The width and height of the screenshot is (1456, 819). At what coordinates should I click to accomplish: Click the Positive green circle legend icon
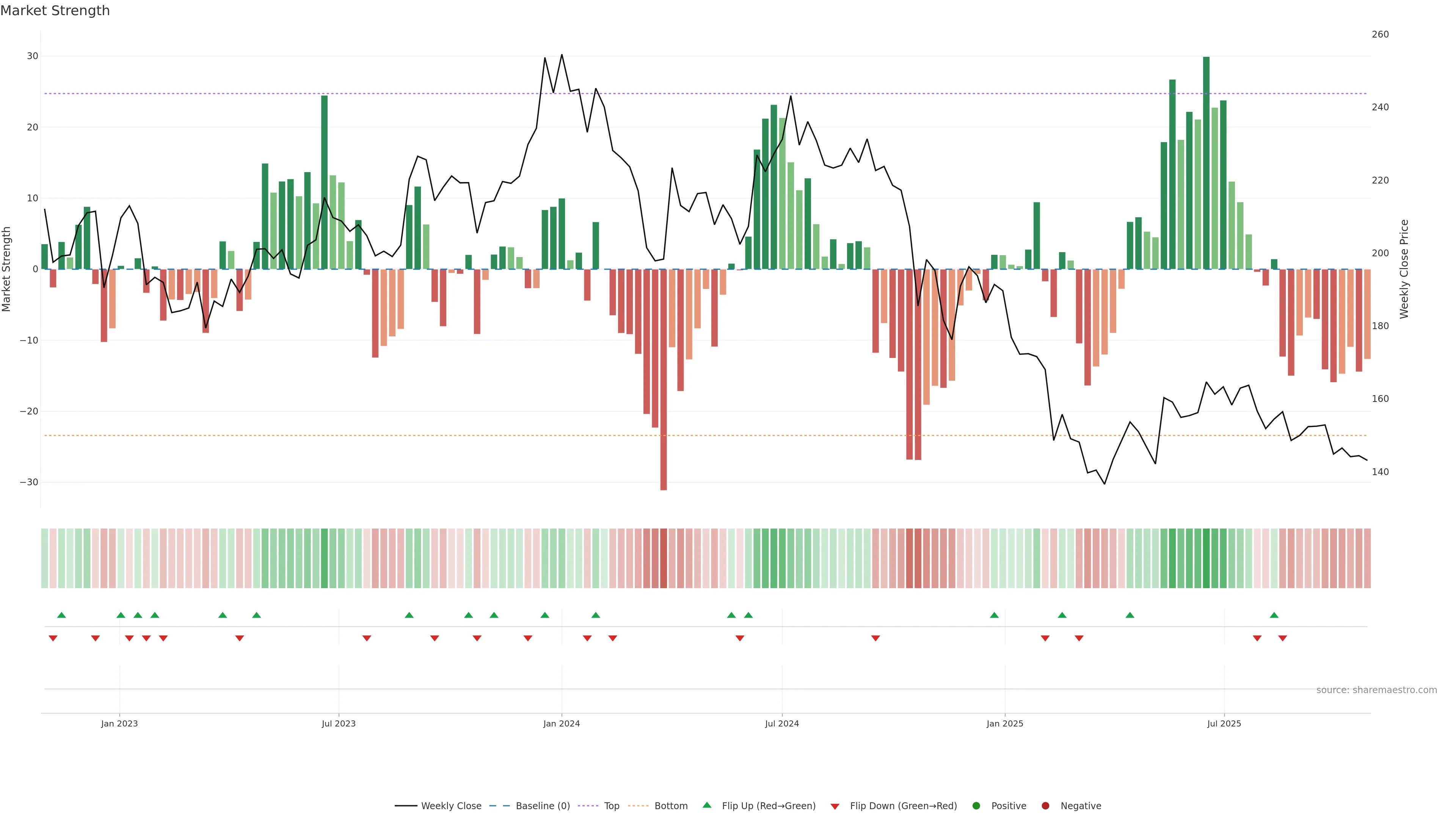976,805
